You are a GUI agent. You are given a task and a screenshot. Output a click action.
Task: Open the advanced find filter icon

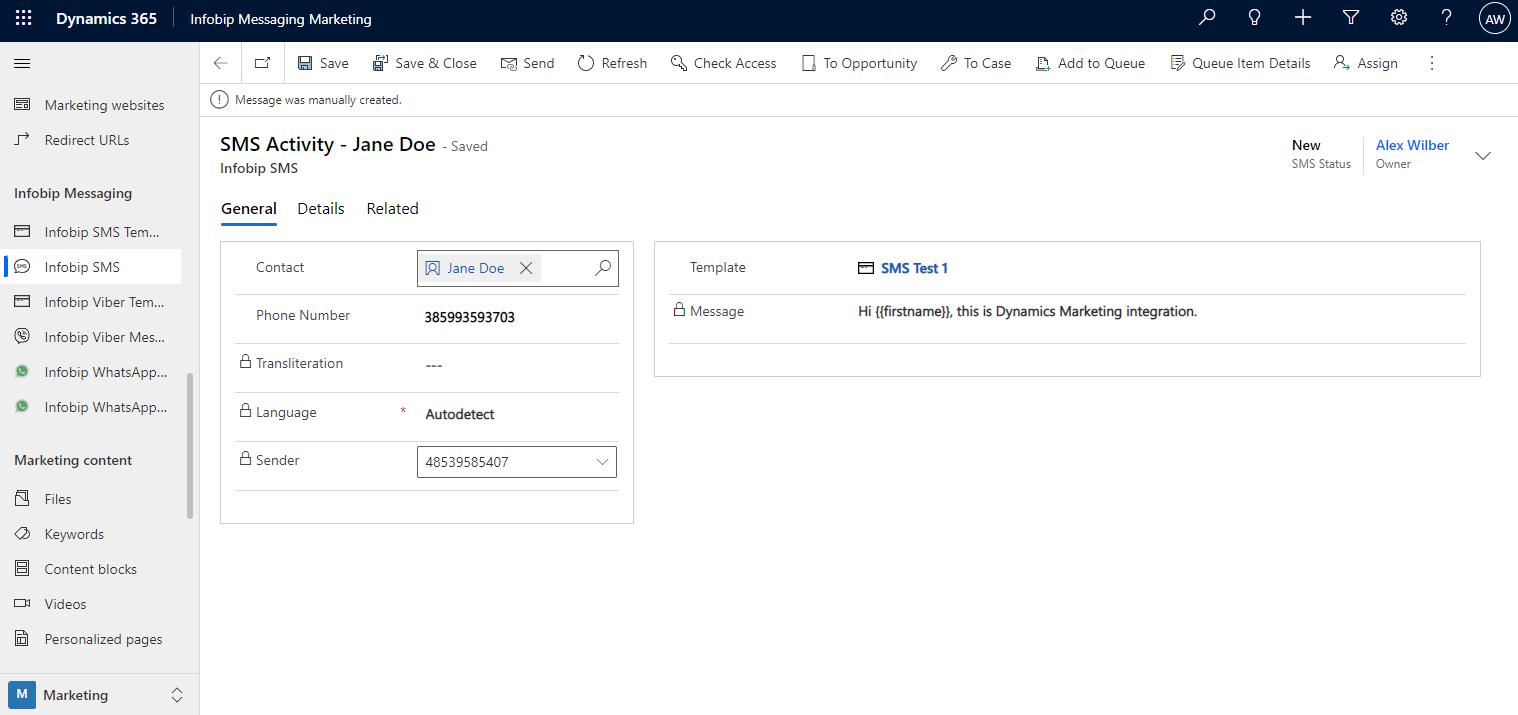point(1351,18)
